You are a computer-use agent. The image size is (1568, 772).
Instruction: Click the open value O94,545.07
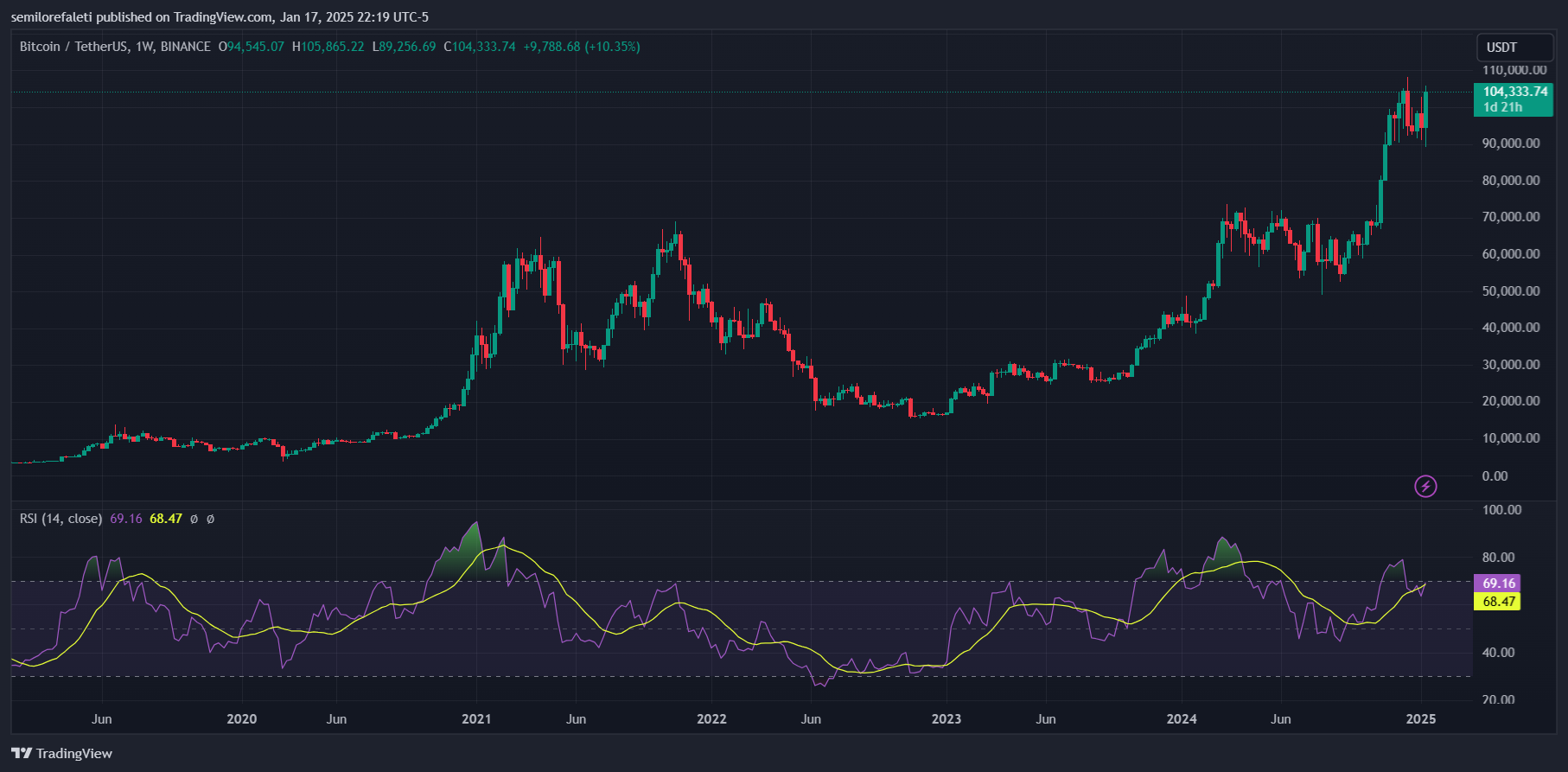tap(251, 47)
